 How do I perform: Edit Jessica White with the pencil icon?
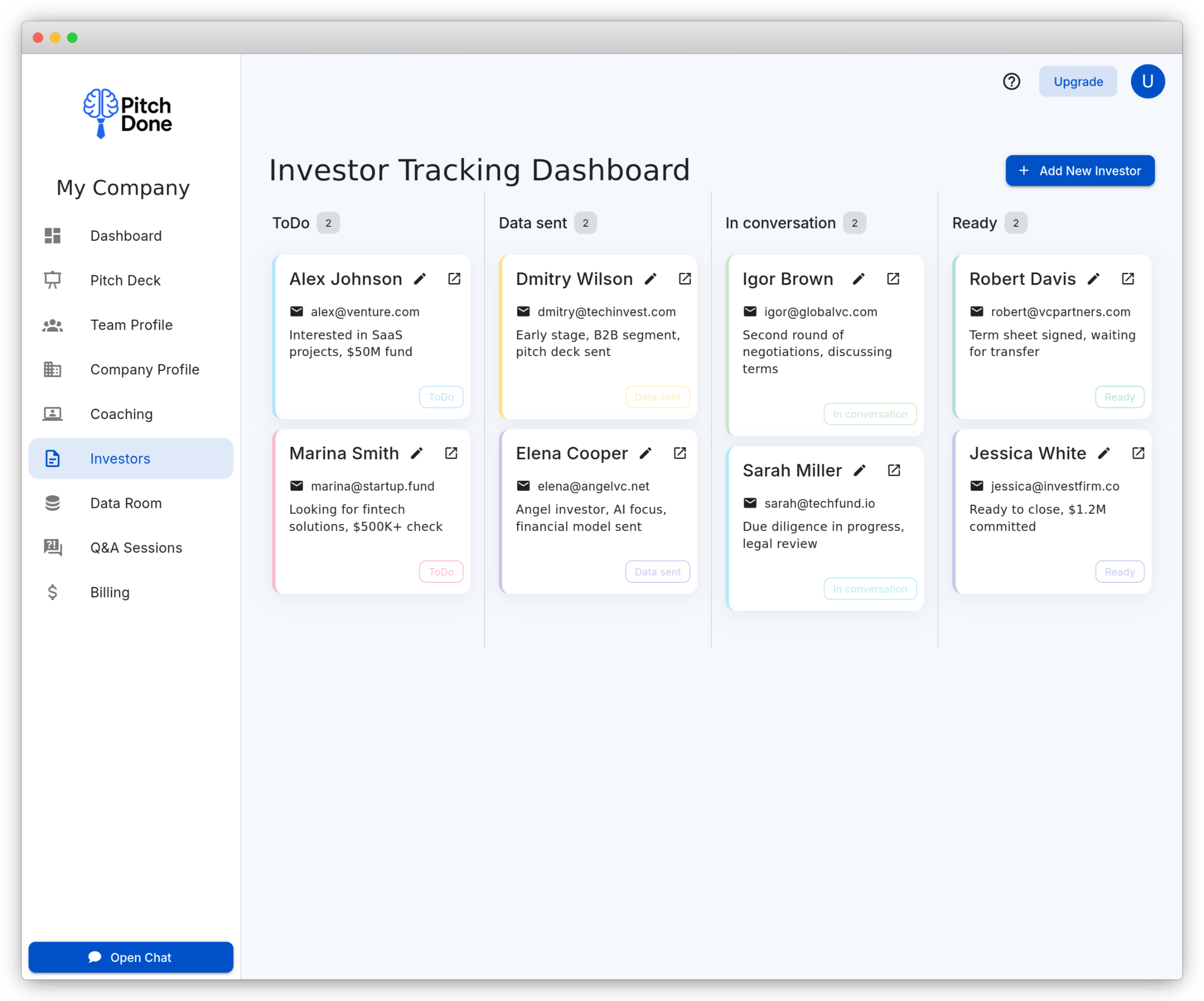1104,453
